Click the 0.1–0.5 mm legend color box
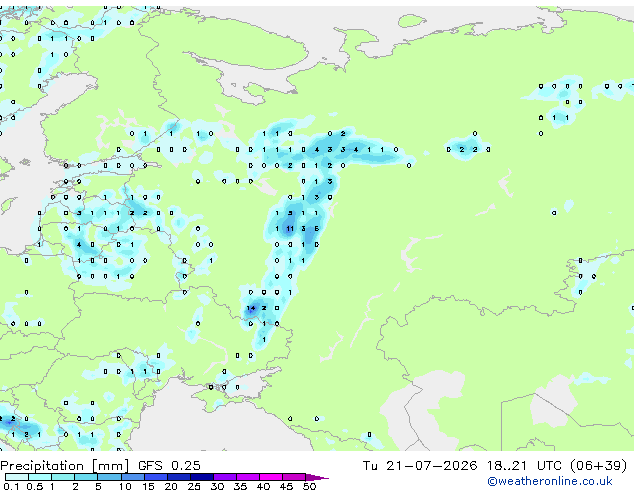Image resolution: width=634 pixels, height=490 pixels. [x=17, y=477]
